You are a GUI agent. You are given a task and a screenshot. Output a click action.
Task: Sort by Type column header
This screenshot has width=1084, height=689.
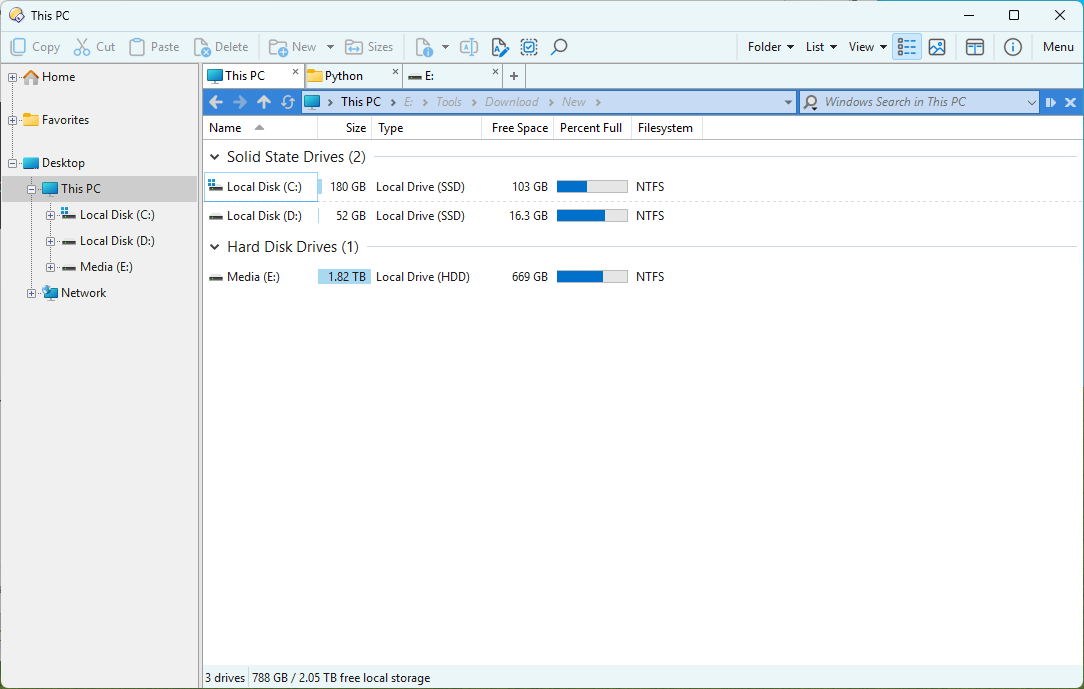point(427,128)
